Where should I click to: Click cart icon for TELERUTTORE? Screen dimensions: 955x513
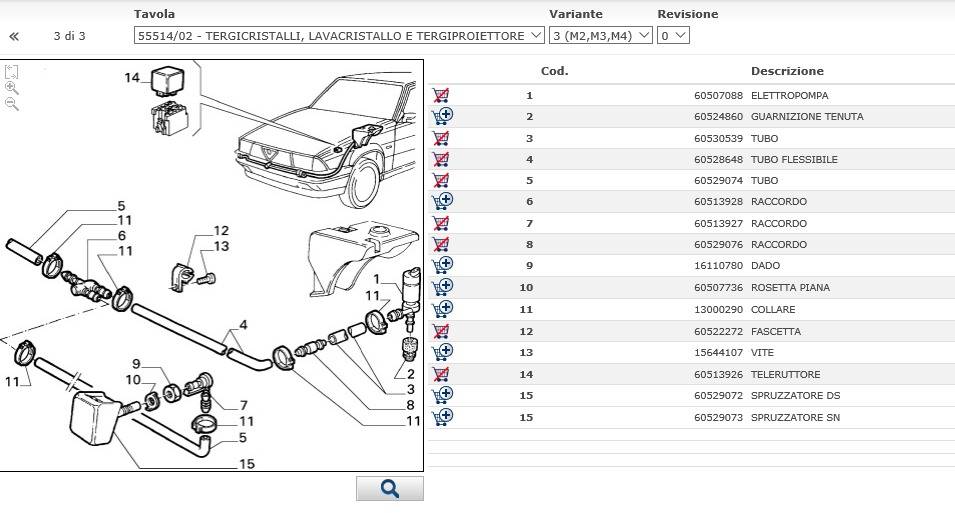click(x=441, y=374)
